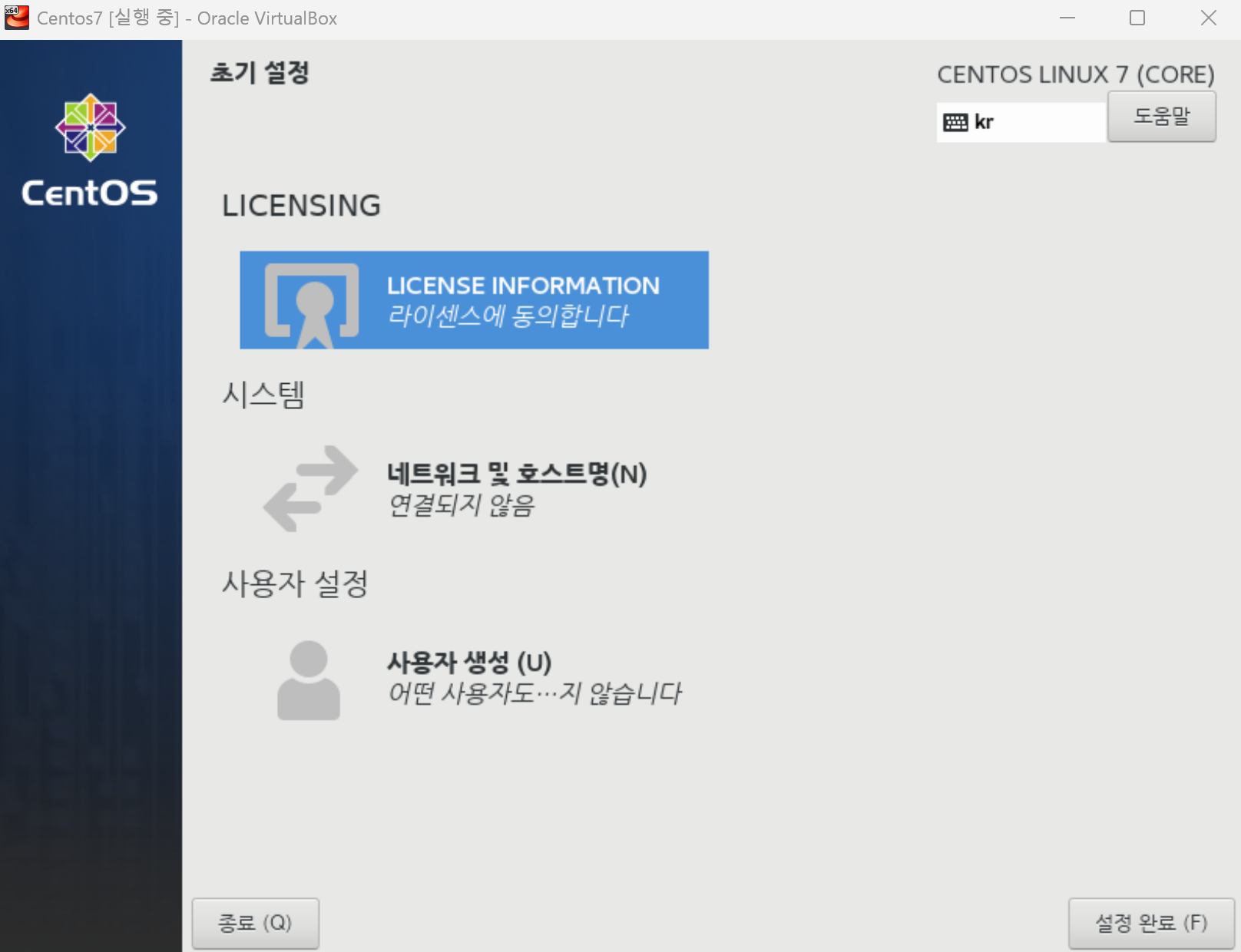Select the kr keyboard layout field

(x=1021, y=122)
